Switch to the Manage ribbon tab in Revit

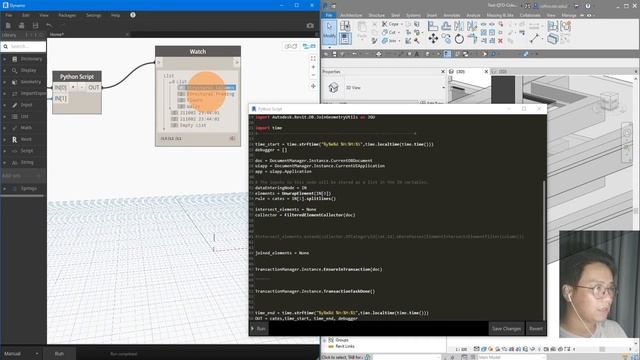tap(569, 15)
